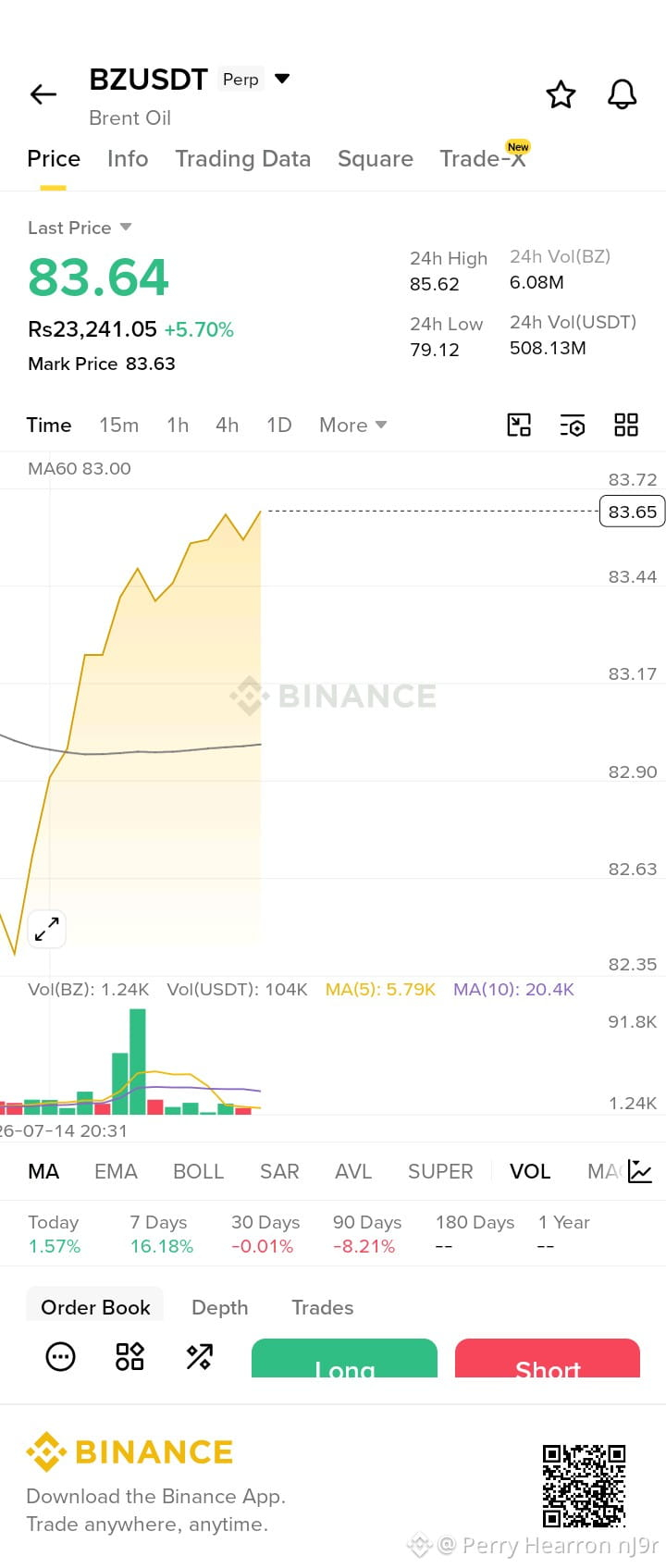The height and width of the screenshot is (1568, 666).
Task: Open the Last Price dropdown
Action: [x=80, y=228]
